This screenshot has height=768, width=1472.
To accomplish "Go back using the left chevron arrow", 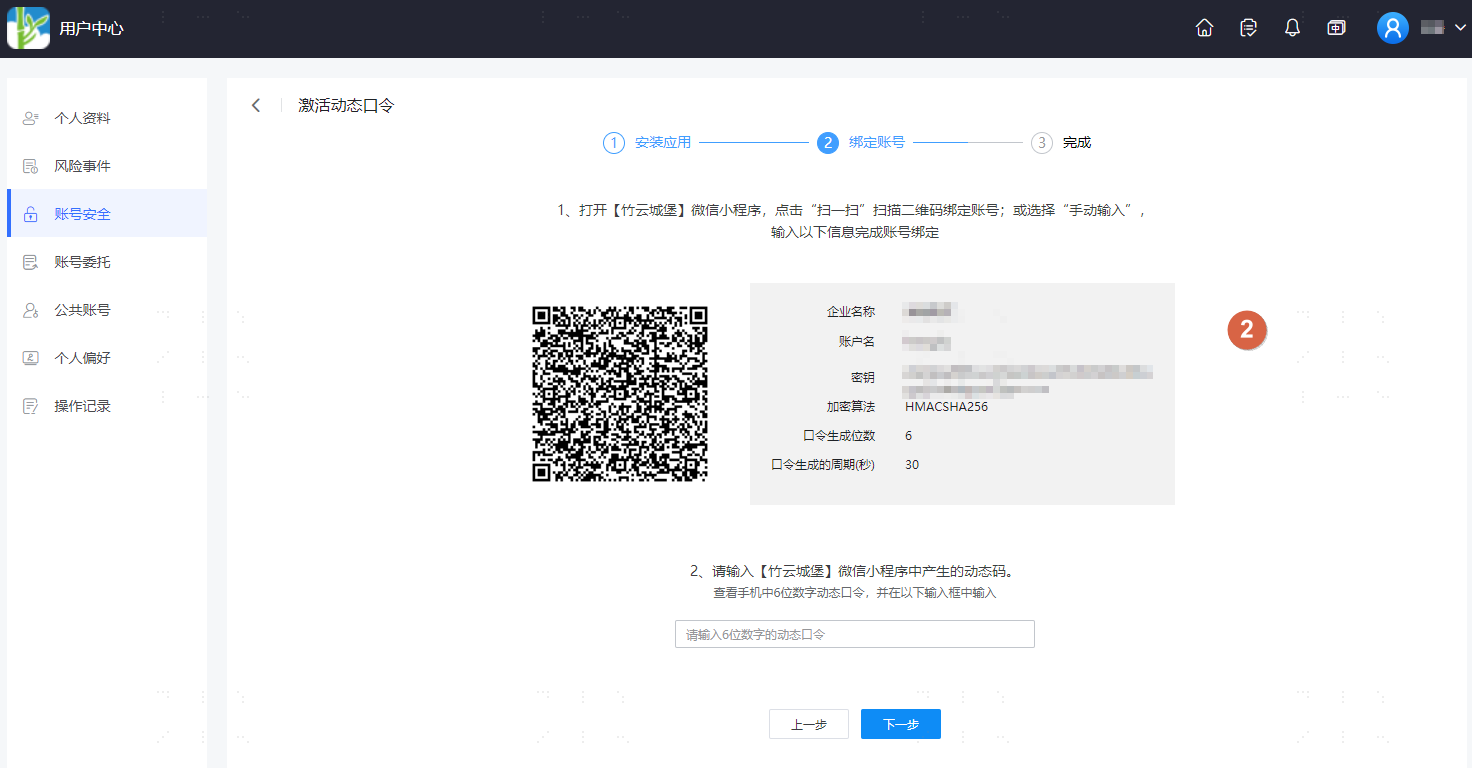I will pos(256,105).
